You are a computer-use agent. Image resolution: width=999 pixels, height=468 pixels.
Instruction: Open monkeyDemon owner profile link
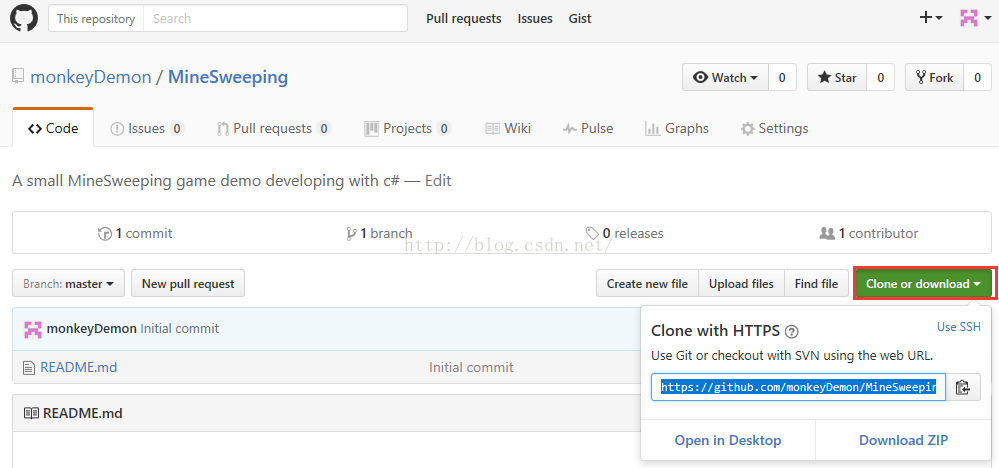[x=90, y=78]
